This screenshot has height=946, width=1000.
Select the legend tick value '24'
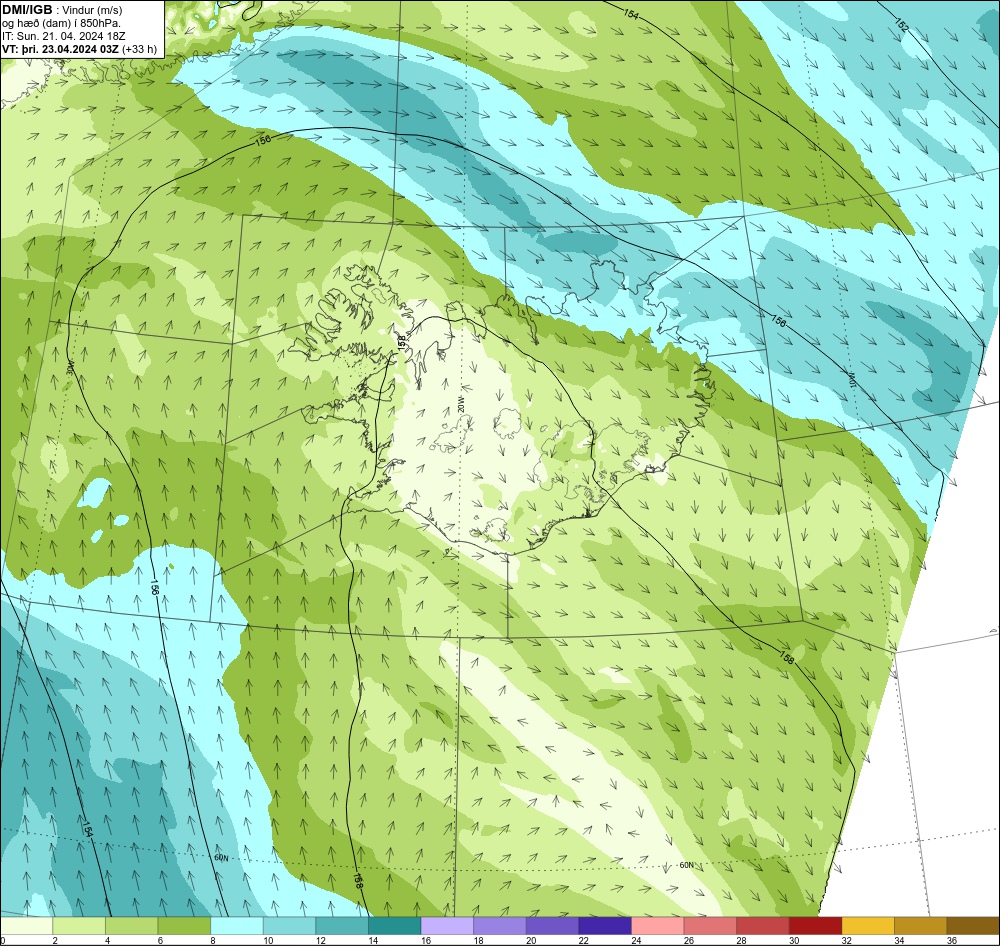(x=636, y=940)
